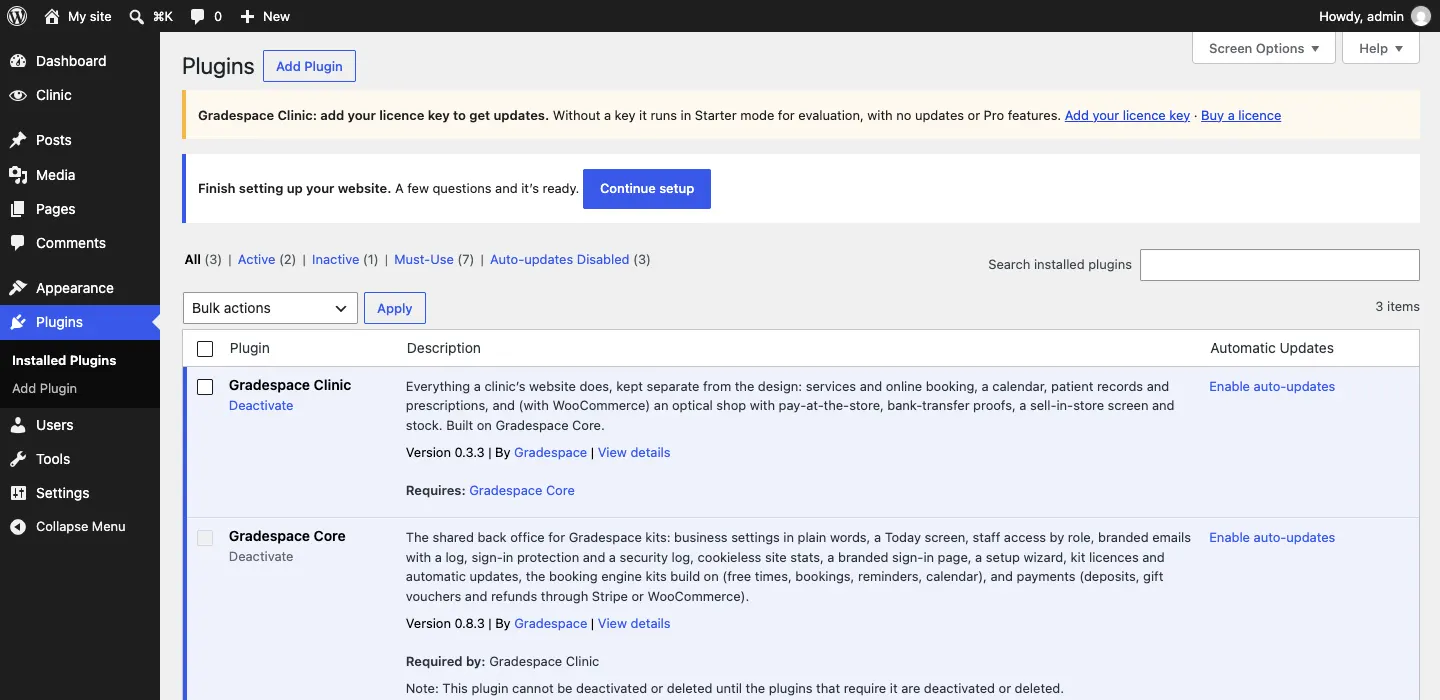View details of Gradespace Clinic plugin
Screen dimensions: 1440x700
[x=634, y=452]
